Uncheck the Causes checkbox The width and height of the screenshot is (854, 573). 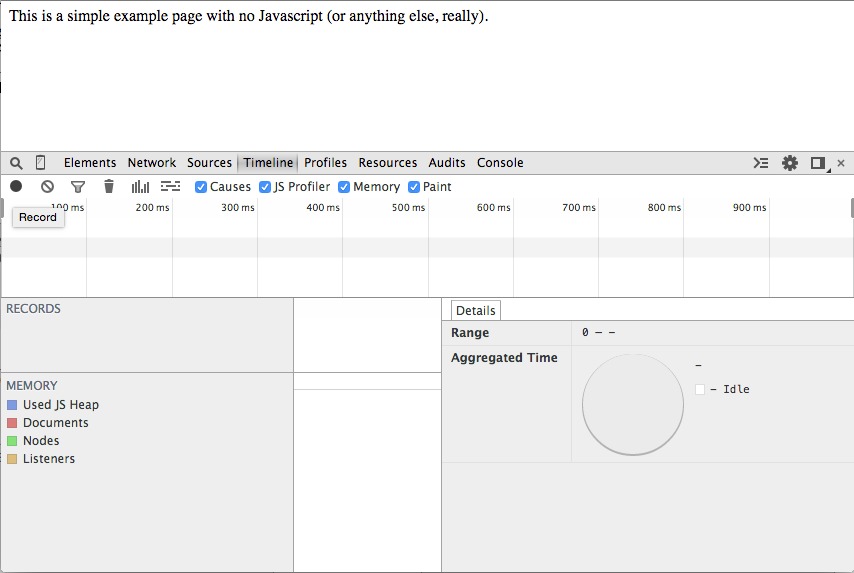point(201,187)
